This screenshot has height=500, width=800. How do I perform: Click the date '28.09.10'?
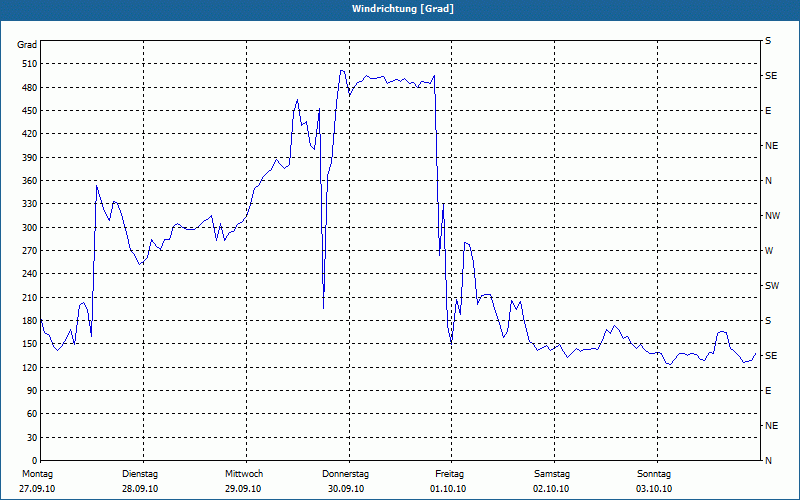140,489
